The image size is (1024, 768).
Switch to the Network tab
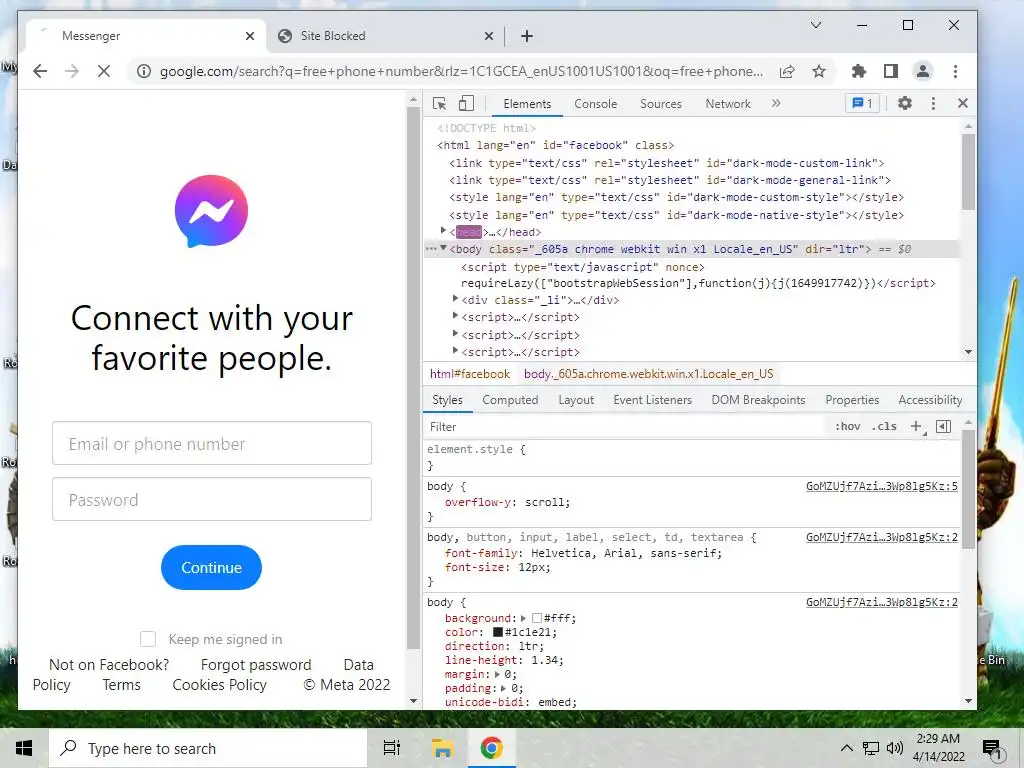point(728,104)
